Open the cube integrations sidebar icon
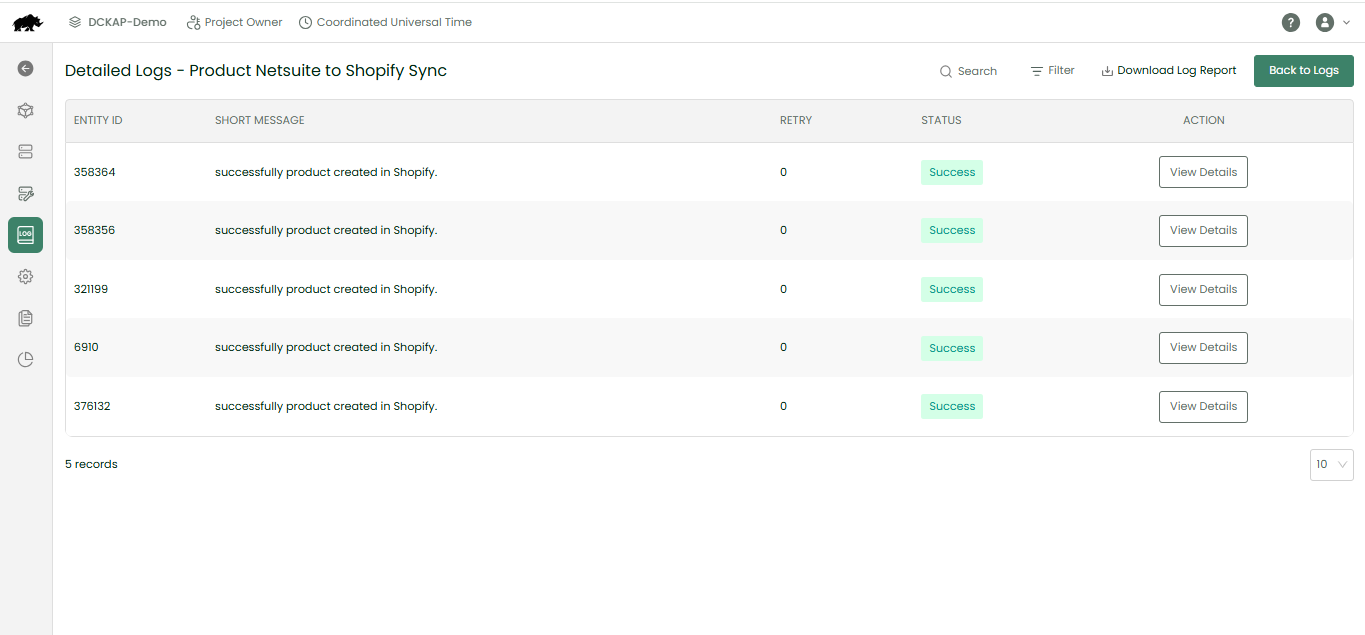Screen dimensions: 1365x635 coord(26,111)
